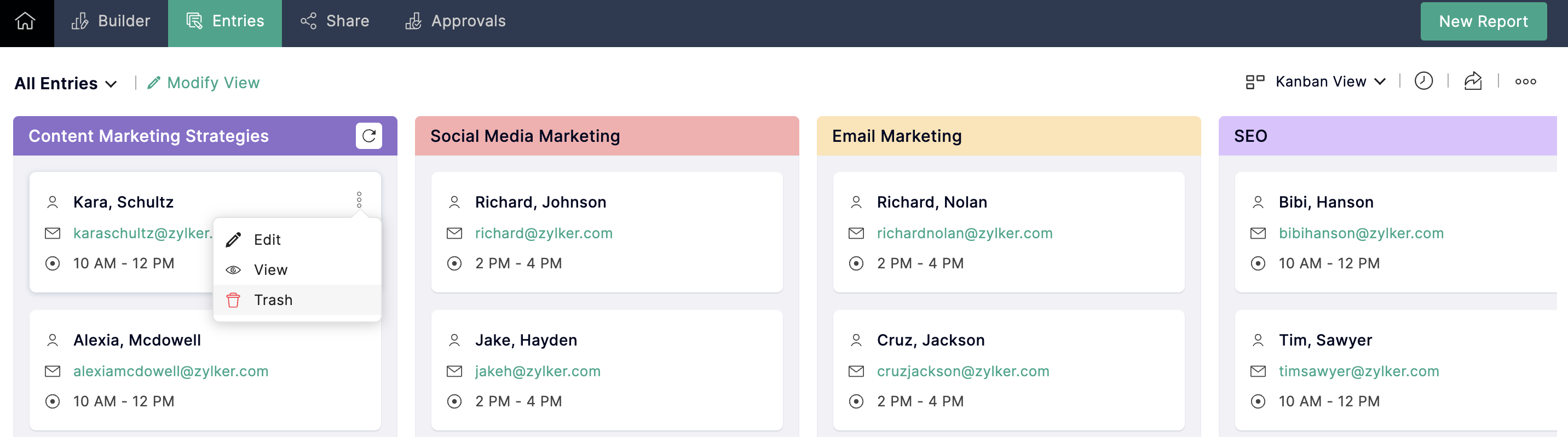This screenshot has height=437, width=1568.
Task: Open the three-dot more options menu
Action: (x=1525, y=82)
